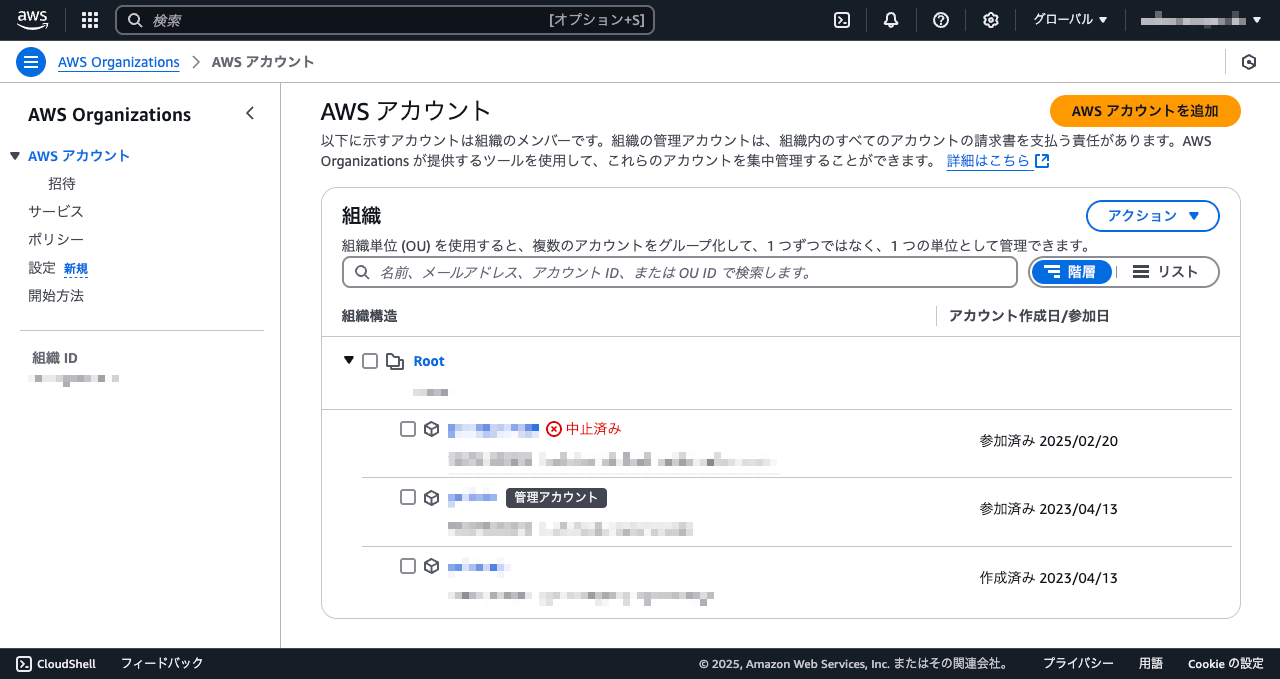Toggle the blue hamburger navigation menu

(x=31, y=62)
